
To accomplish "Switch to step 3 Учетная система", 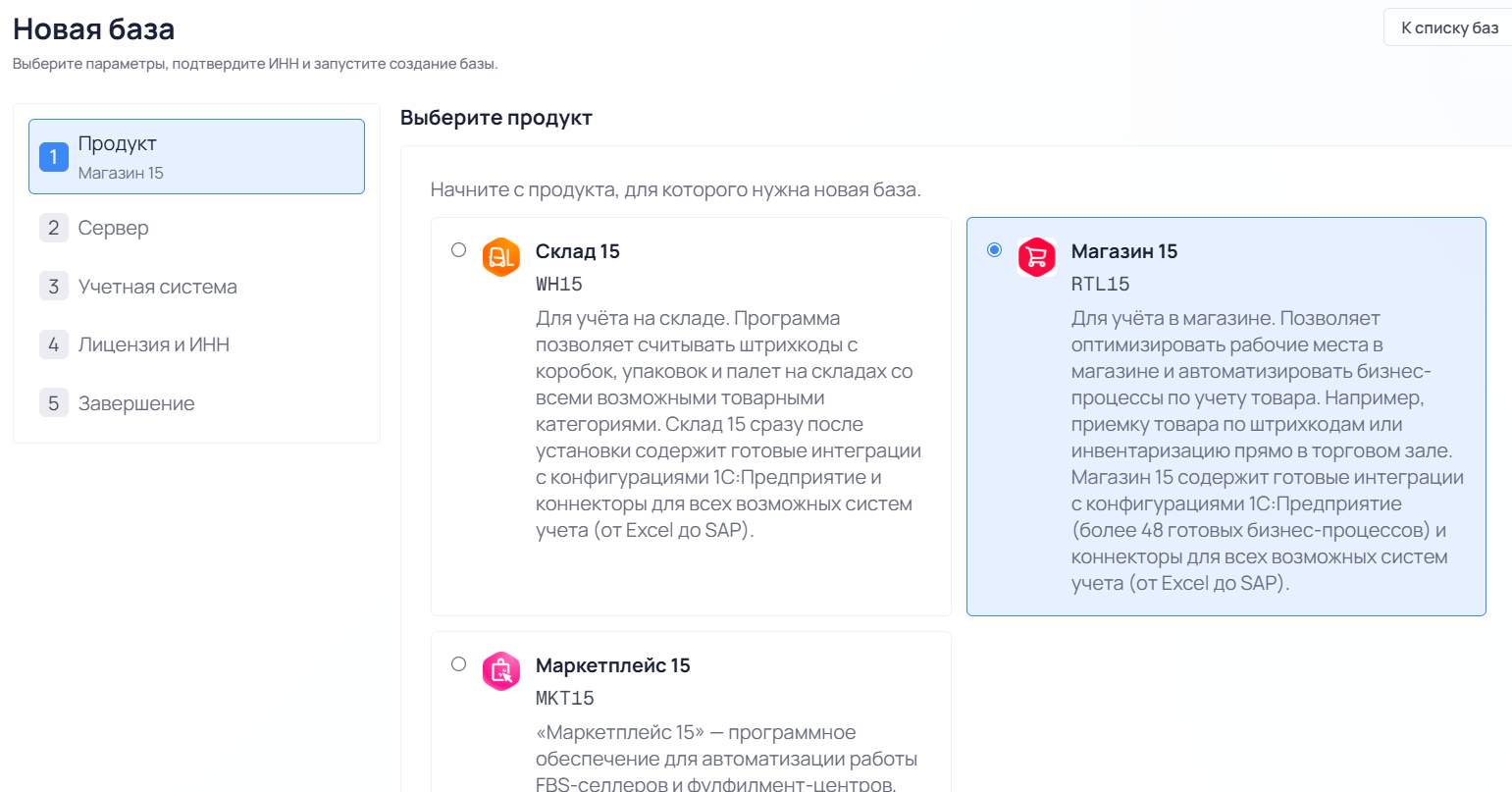I will [196, 287].
